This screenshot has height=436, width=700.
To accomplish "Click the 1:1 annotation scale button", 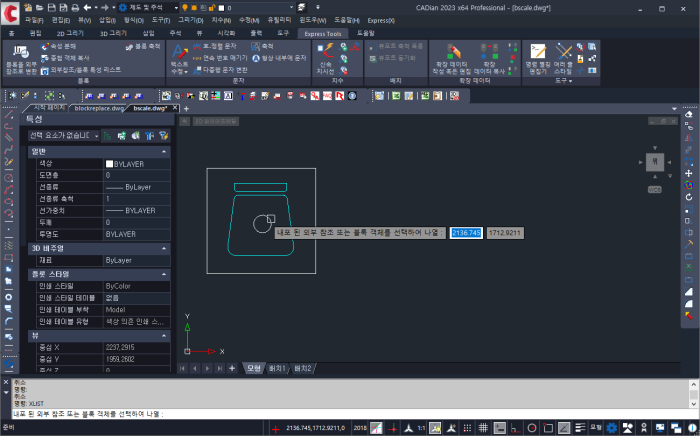I will (x=421, y=428).
